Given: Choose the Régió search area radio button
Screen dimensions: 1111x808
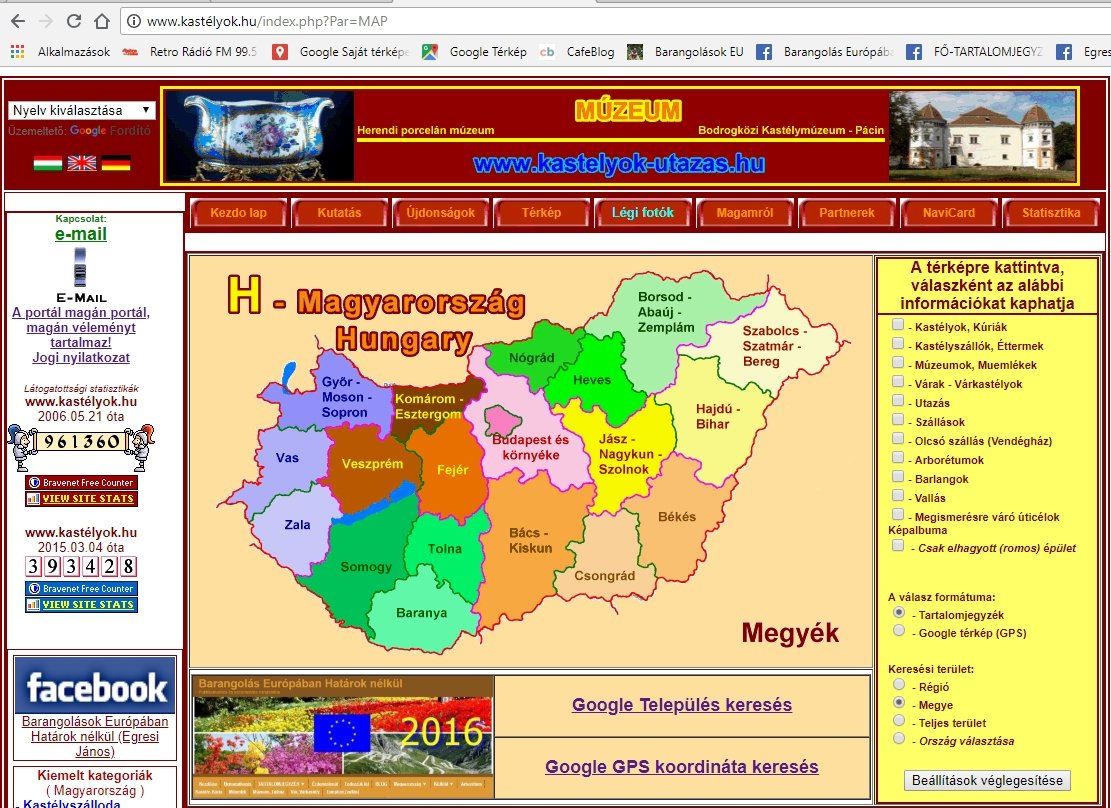Looking at the screenshot, I should (x=899, y=685).
